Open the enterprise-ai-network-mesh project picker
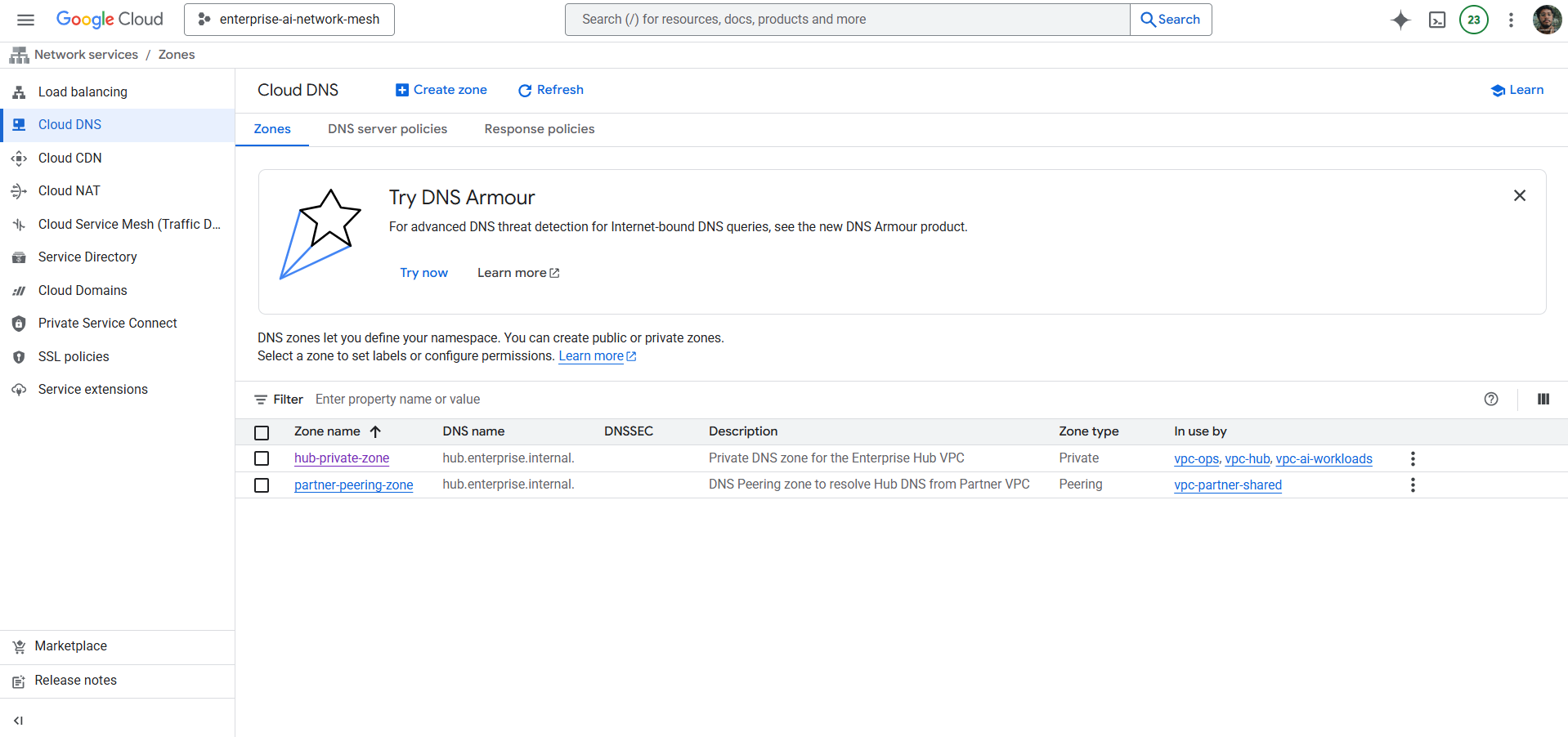The height and width of the screenshot is (737, 1568). point(289,20)
